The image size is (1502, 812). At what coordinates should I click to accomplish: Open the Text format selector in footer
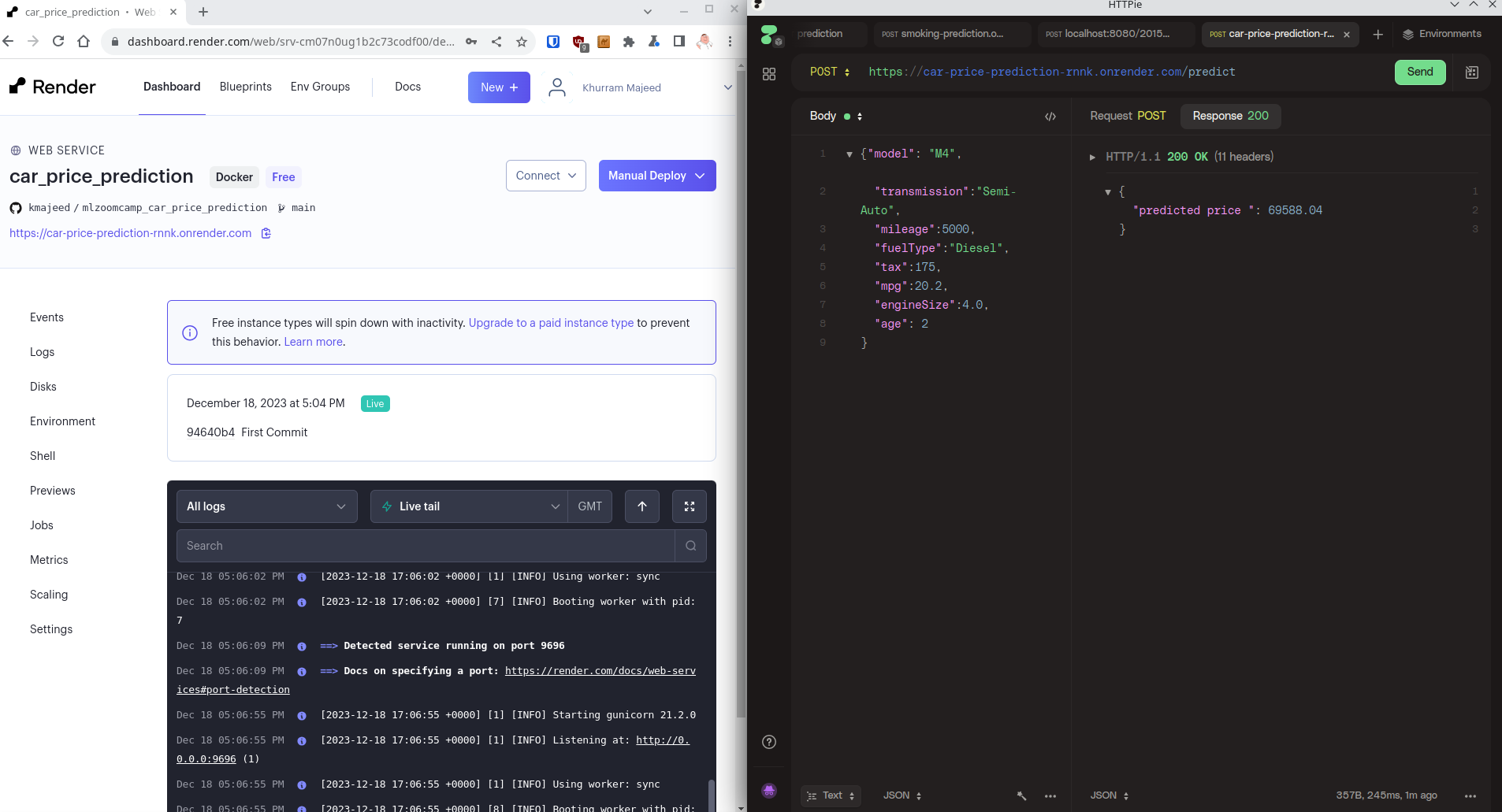831,795
